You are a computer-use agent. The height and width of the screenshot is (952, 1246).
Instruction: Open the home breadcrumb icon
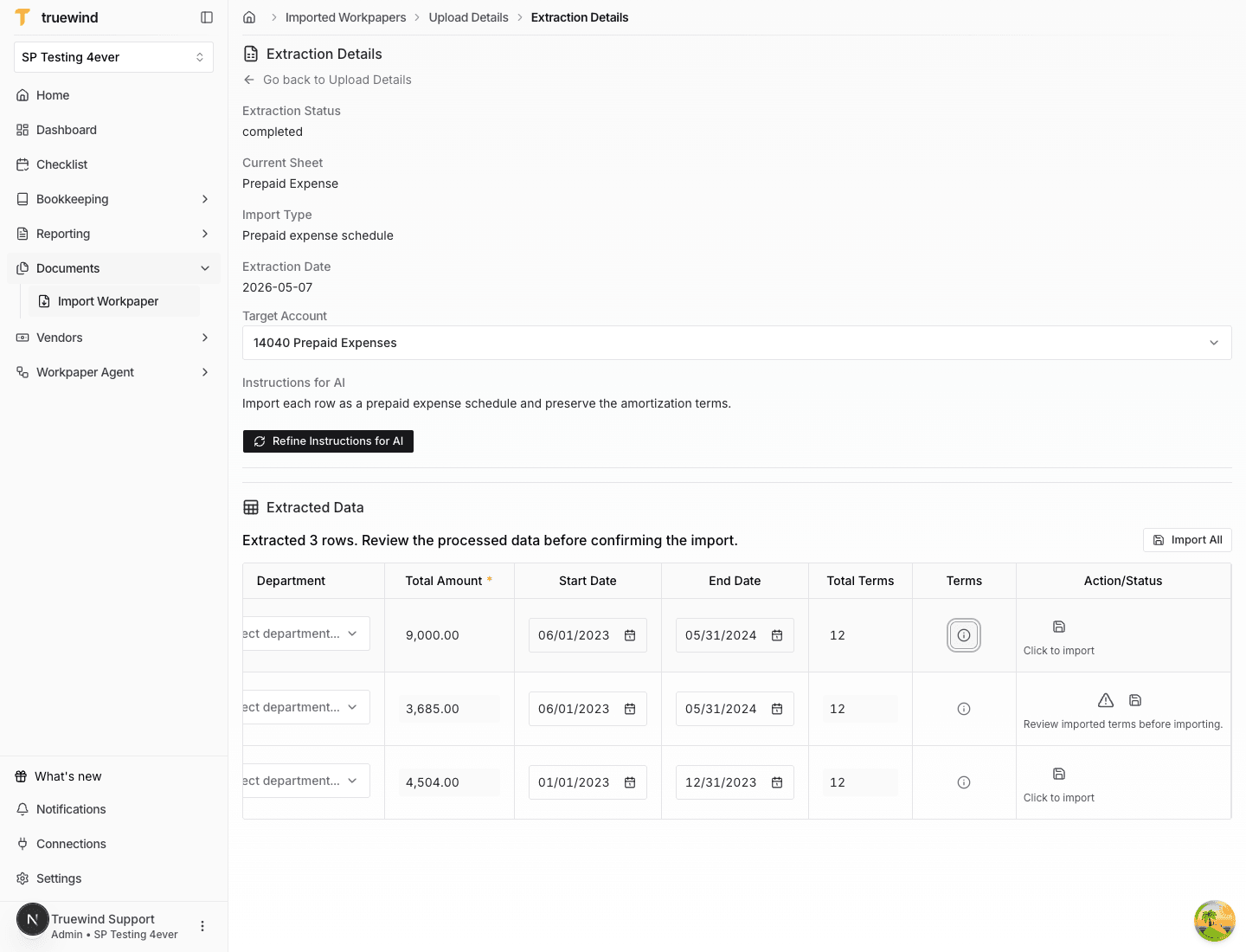tap(249, 17)
